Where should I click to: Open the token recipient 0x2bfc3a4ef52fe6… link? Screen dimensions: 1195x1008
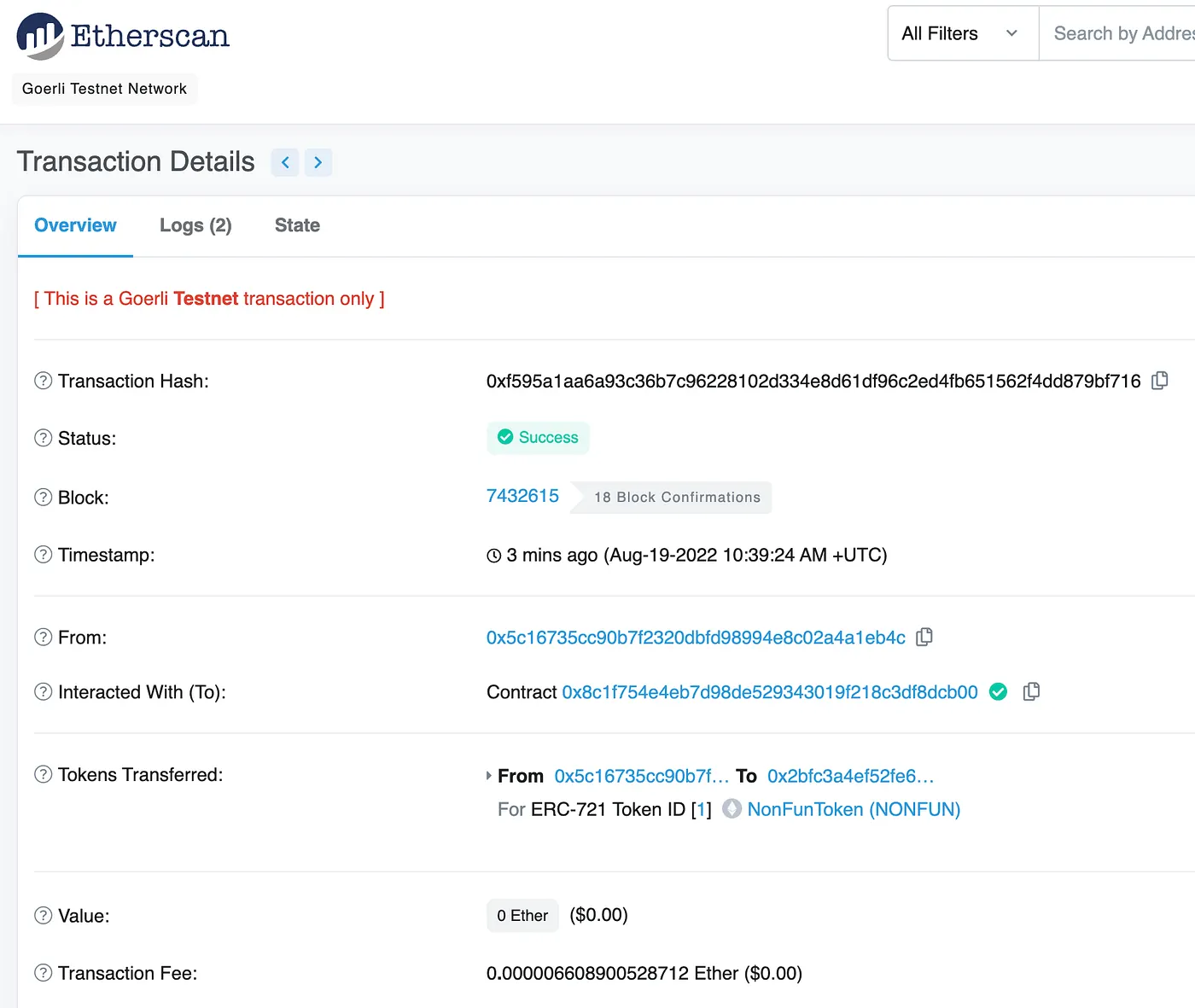[x=851, y=776]
